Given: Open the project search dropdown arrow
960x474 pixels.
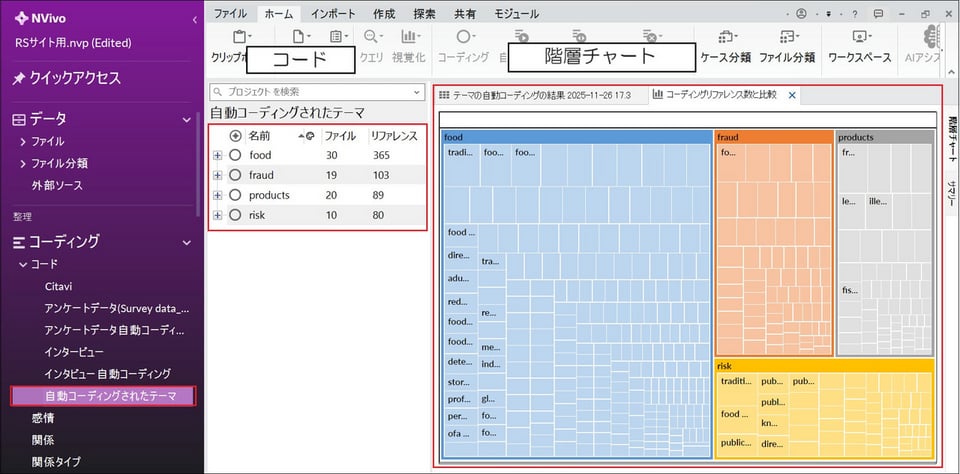Looking at the screenshot, I should [x=417, y=92].
